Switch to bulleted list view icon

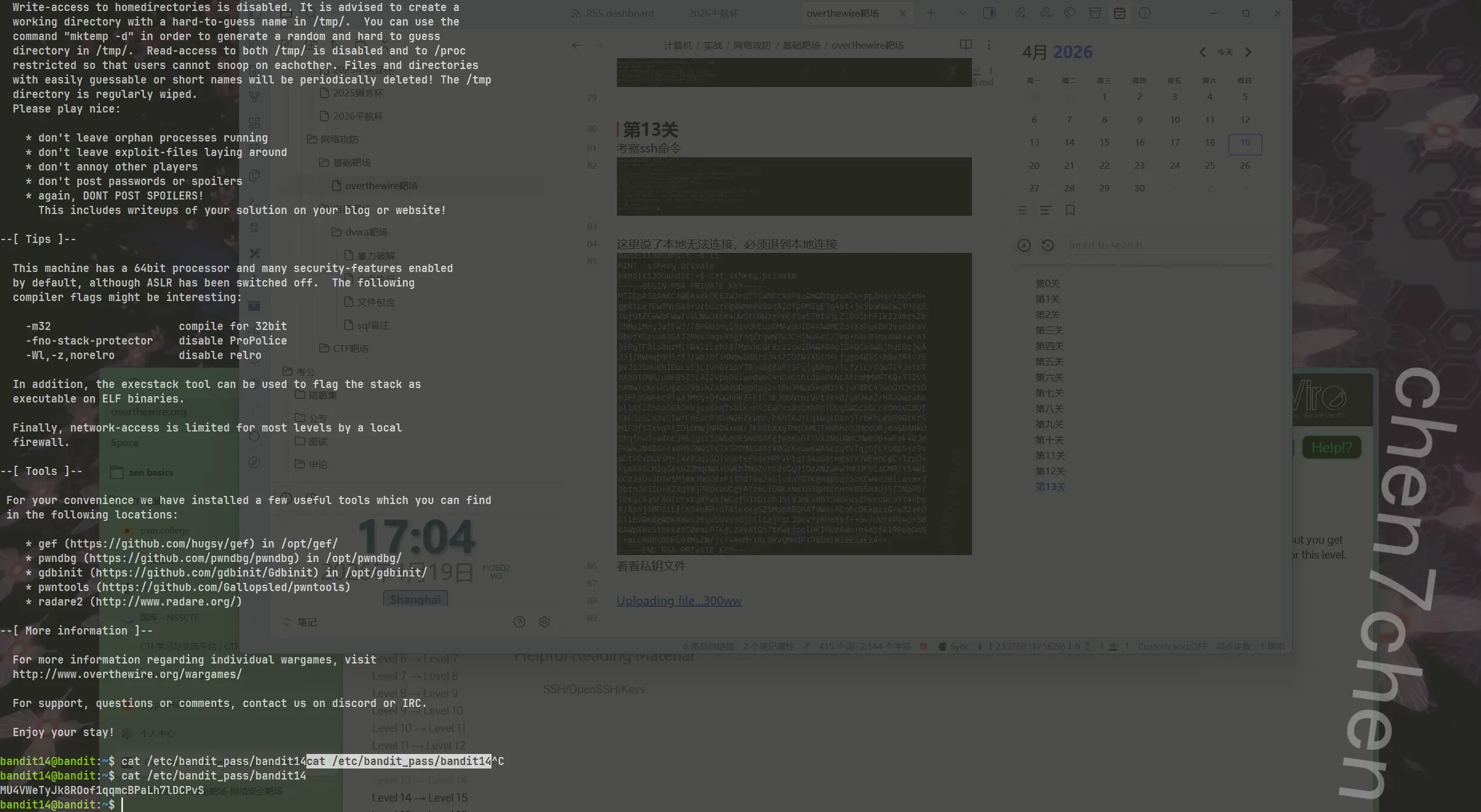1021,211
